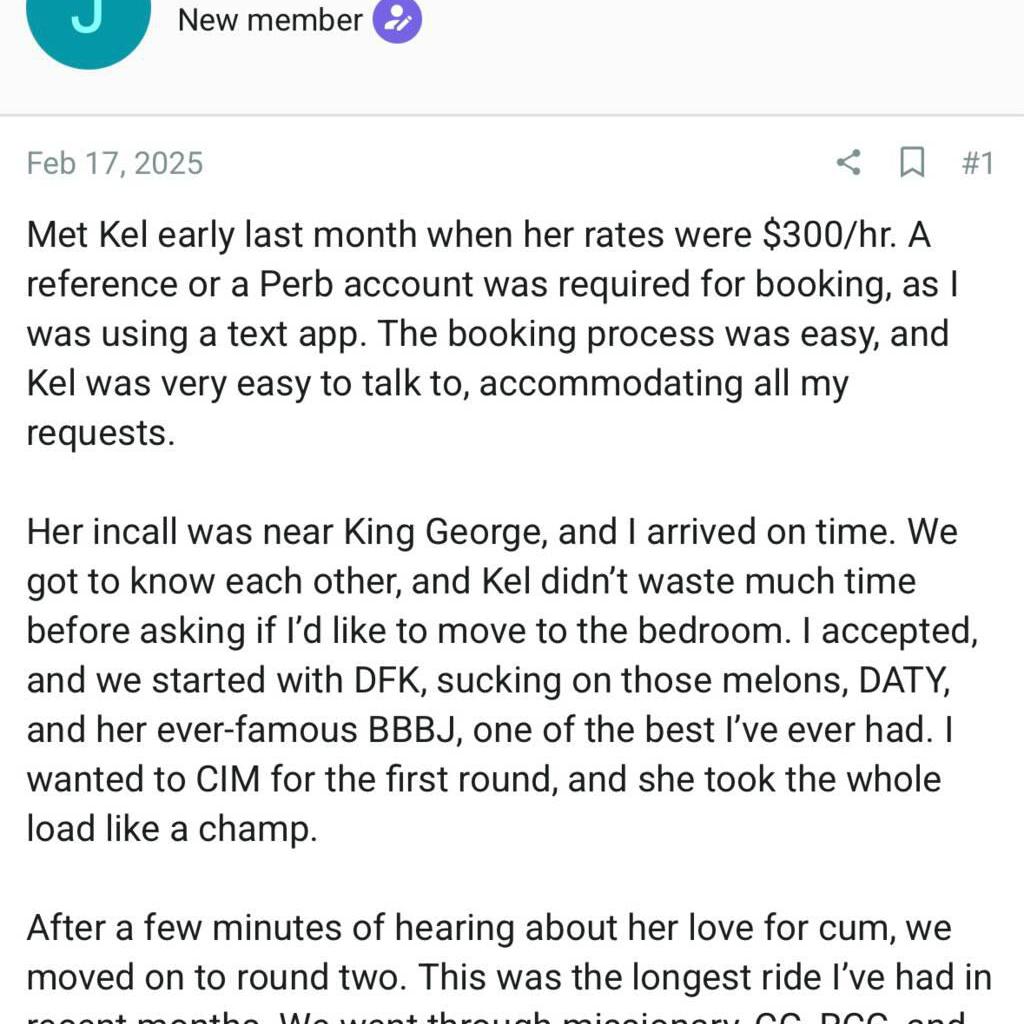Click the word requests ending first paragraph
This screenshot has height=1024, width=1024.
click(x=101, y=434)
